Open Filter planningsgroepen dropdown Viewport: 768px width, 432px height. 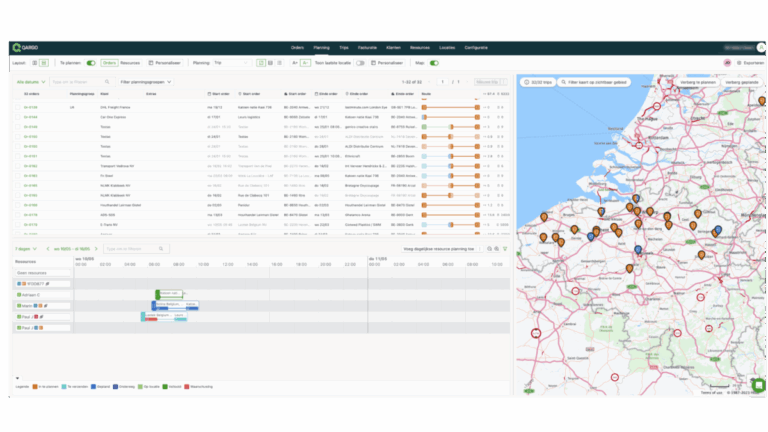coord(145,82)
